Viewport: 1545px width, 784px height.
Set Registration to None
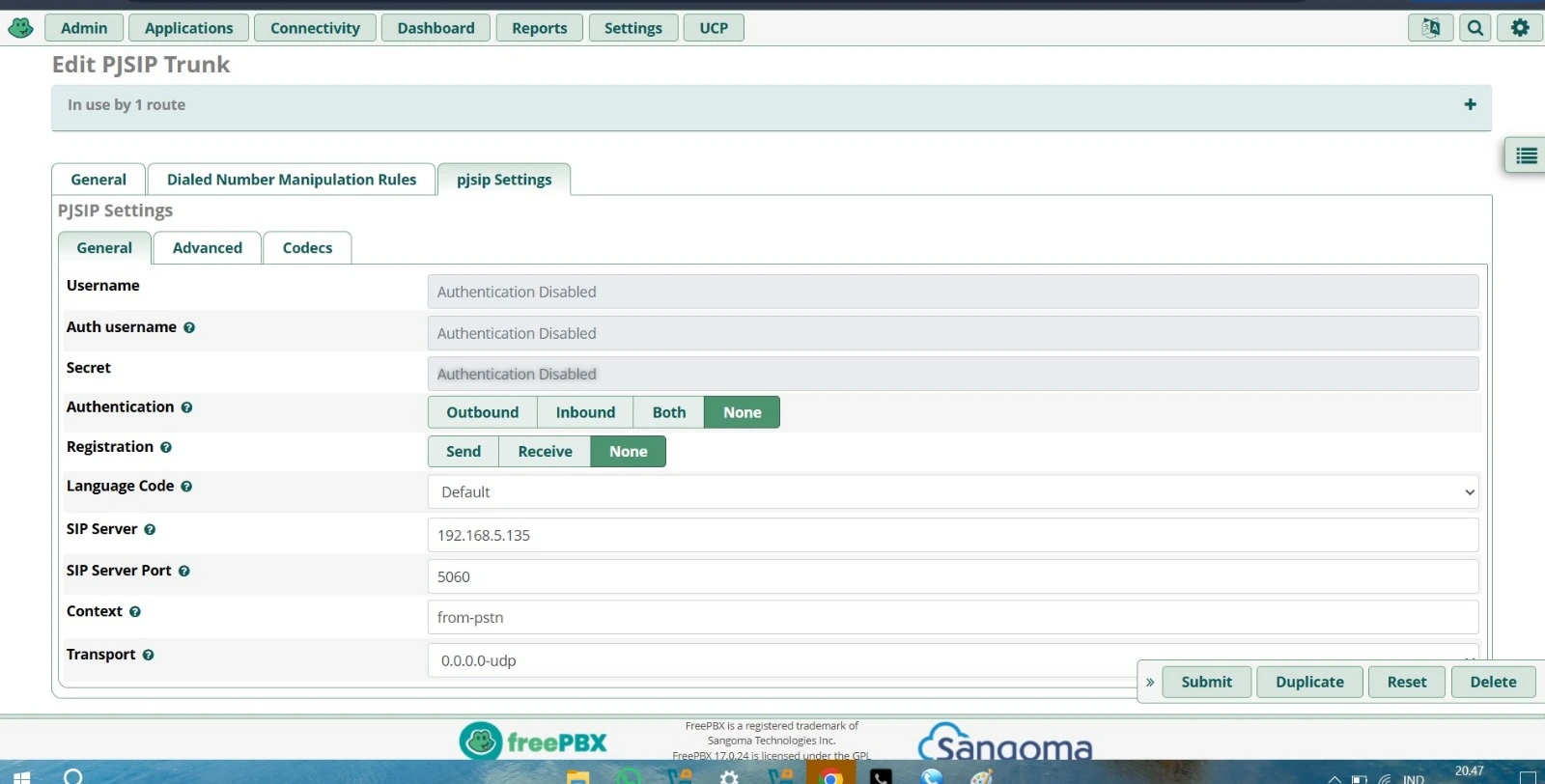(629, 452)
